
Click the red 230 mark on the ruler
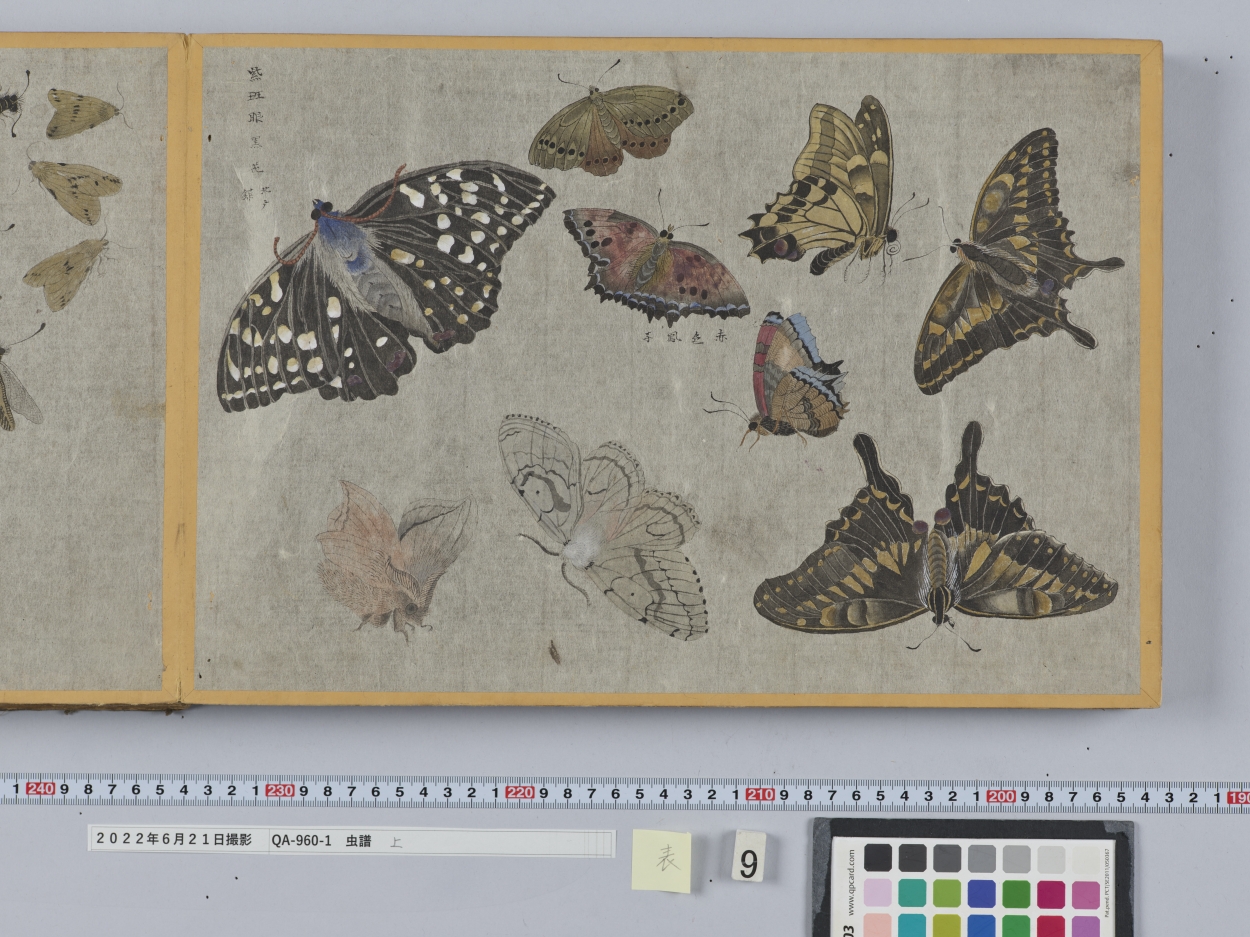pyautogui.click(x=280, y=791)
